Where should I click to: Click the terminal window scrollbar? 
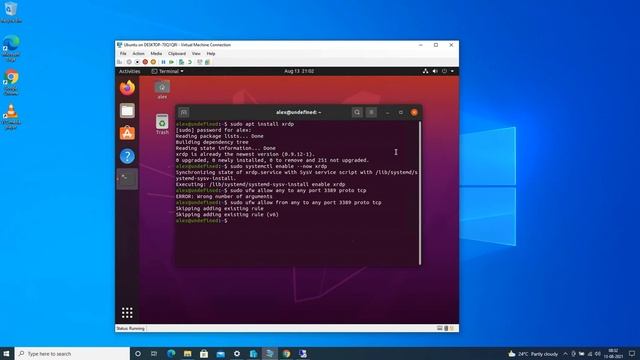click(420, 193)
